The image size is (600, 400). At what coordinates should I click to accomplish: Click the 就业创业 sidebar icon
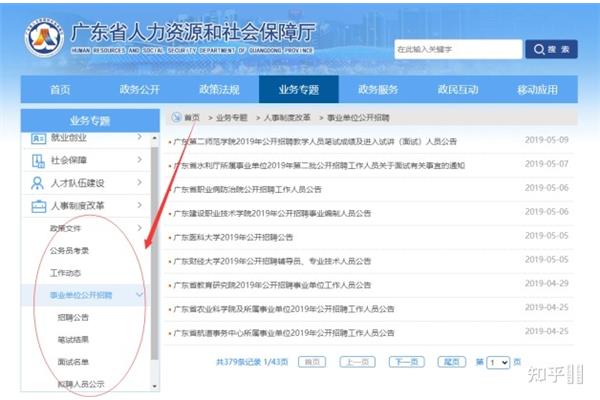(38, 139)
